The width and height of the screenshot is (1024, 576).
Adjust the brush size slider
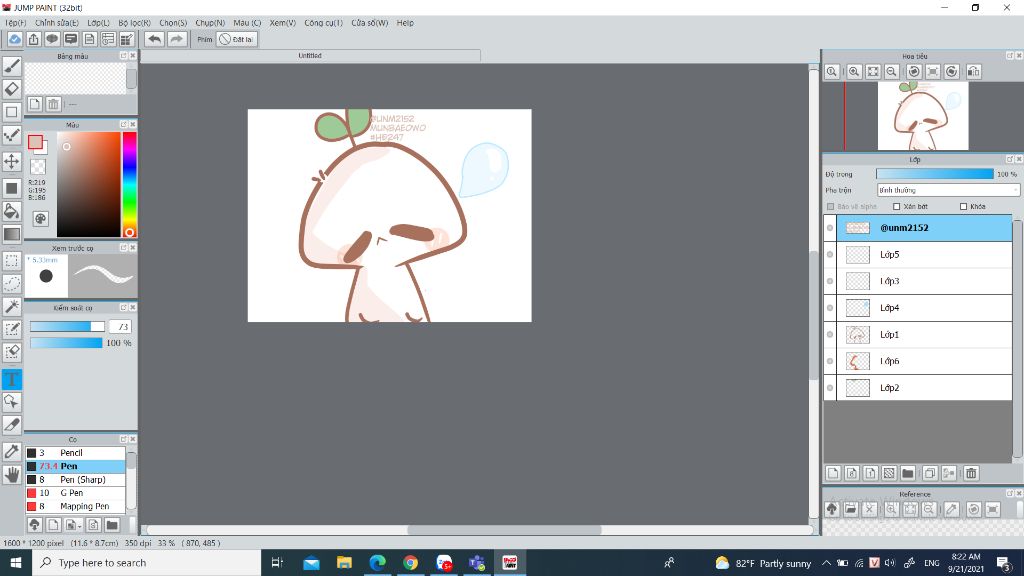(x=67, y=327)
